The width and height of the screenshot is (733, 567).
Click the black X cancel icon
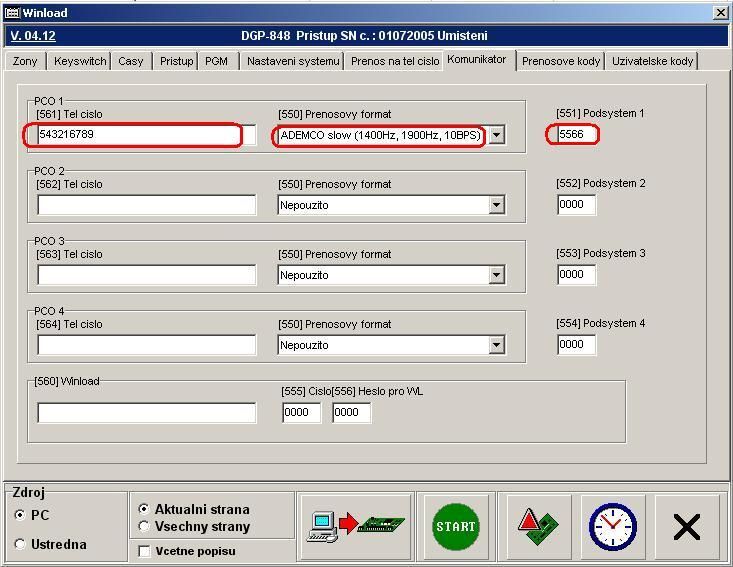pyautogui.click(x=686, y=526)
